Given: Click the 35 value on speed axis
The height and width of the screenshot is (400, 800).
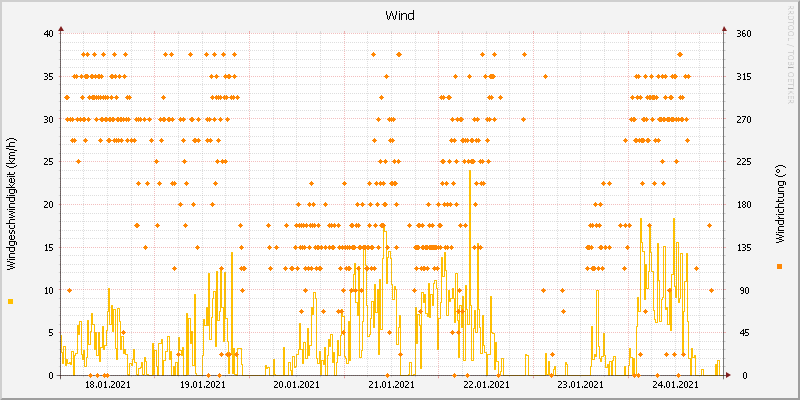Looking at the screenshot, I should click(x=48, y=77).
